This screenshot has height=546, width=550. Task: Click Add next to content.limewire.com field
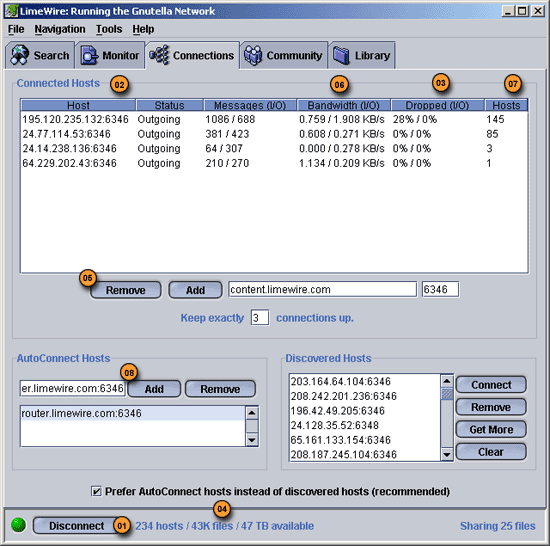click(195, 290)
